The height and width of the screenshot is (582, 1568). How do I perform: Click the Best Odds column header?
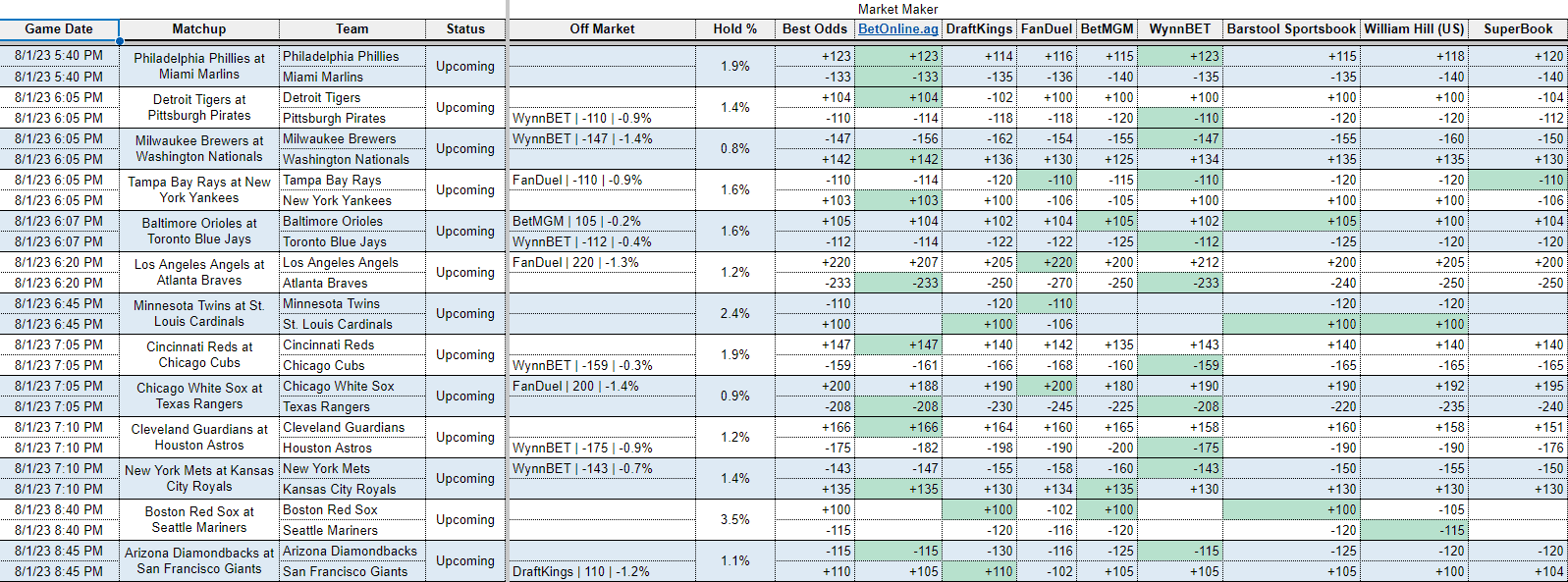(815, 29)
